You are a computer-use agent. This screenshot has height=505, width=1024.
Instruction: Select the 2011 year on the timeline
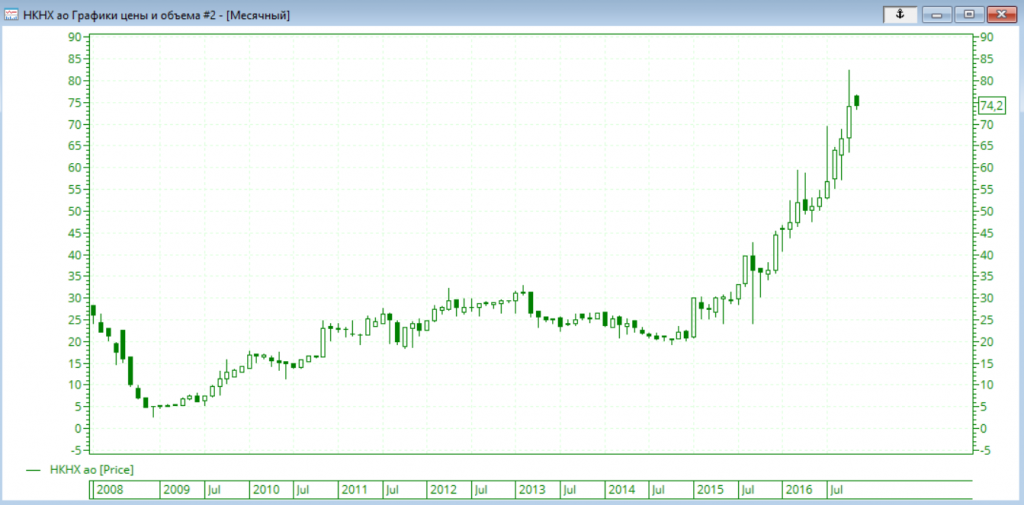pyautogui.click(x=354, y=490)
